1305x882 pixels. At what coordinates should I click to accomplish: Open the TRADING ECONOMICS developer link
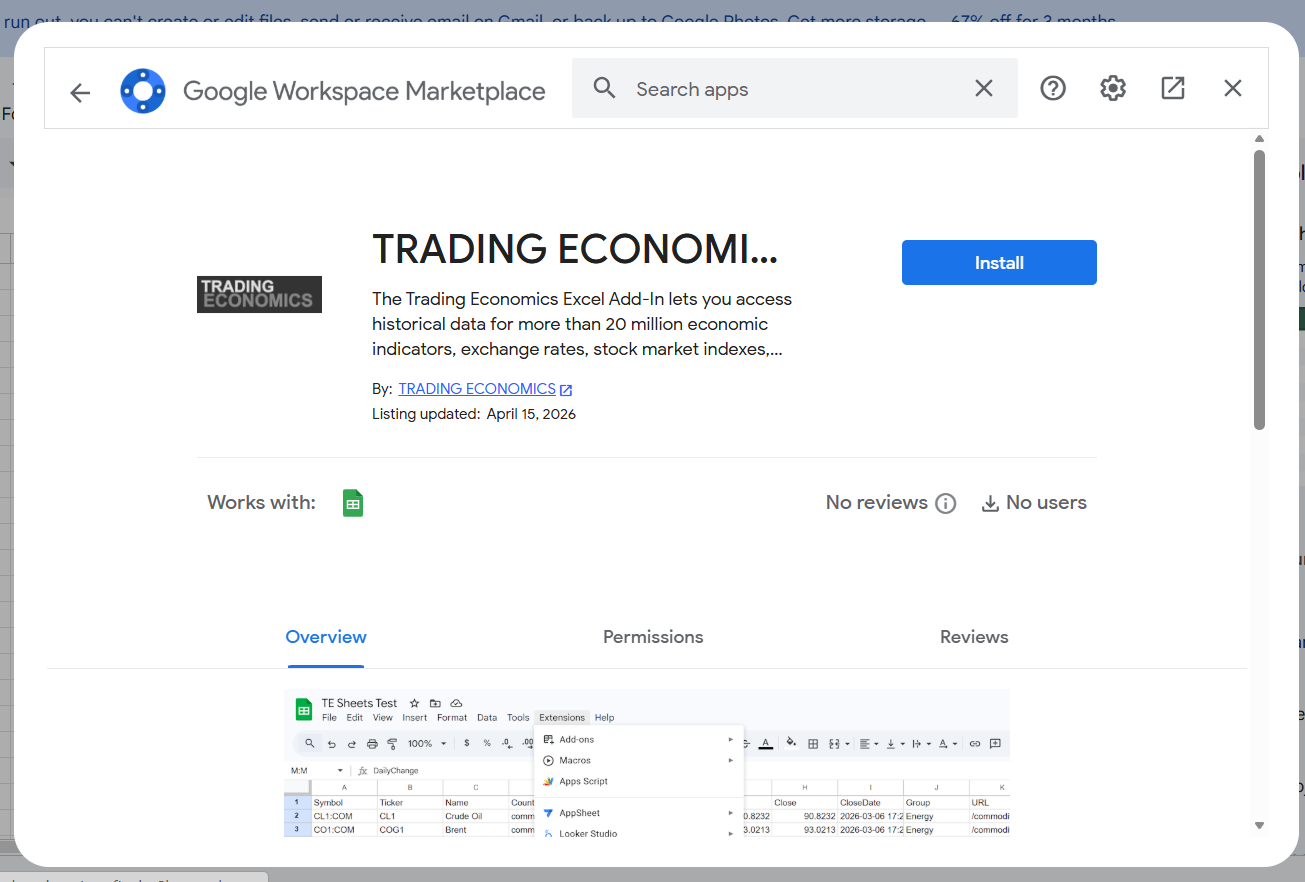[x=477, y=389]
